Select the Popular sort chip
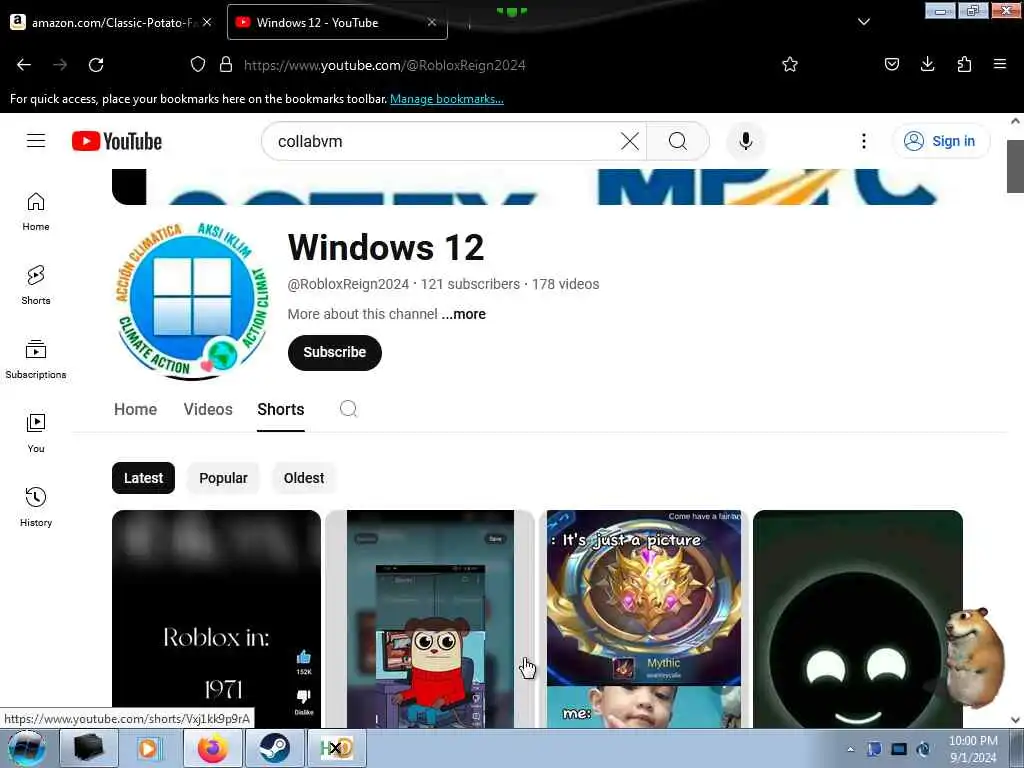Screen dimensions: 1024x768 (223, 478)
